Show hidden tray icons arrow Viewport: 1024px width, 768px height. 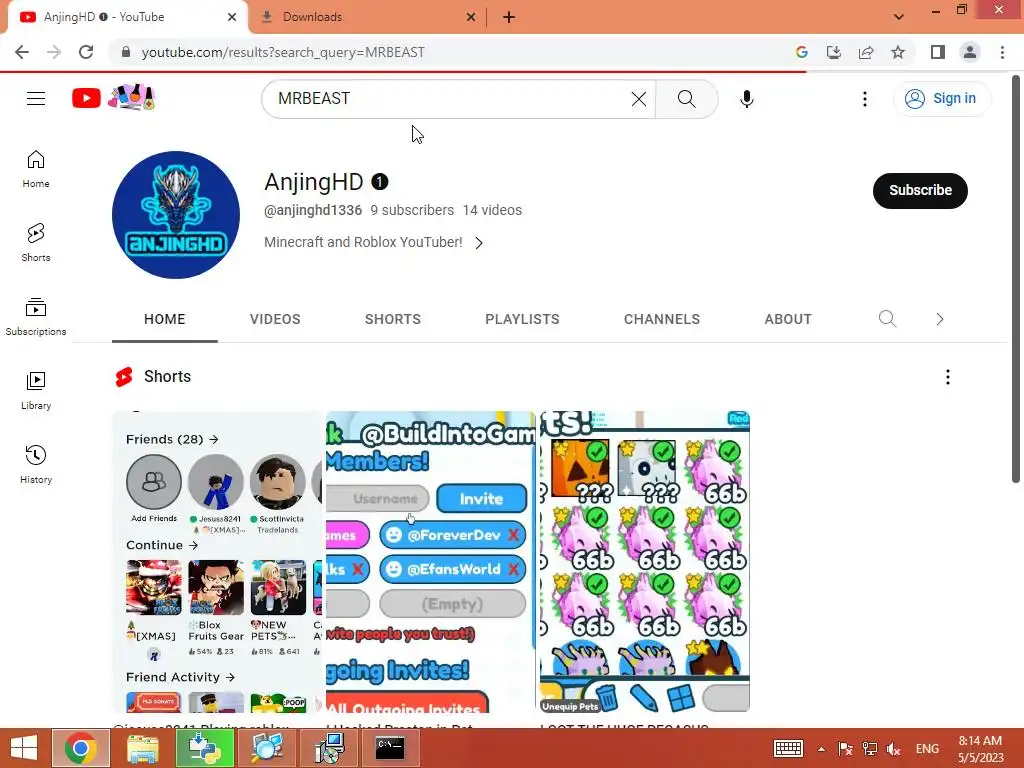[822, 749]
